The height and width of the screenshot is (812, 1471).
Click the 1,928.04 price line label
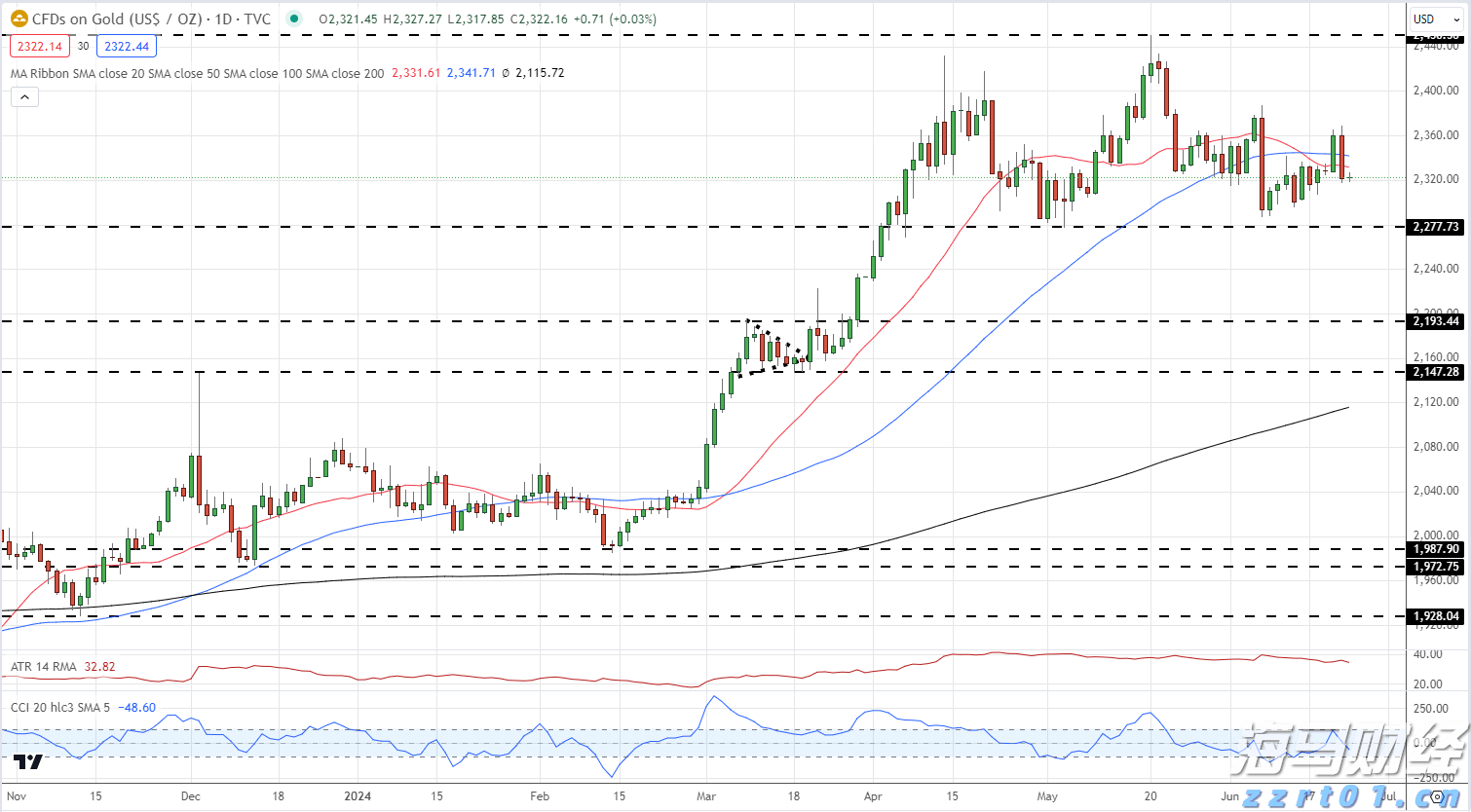click(1437, 616)
